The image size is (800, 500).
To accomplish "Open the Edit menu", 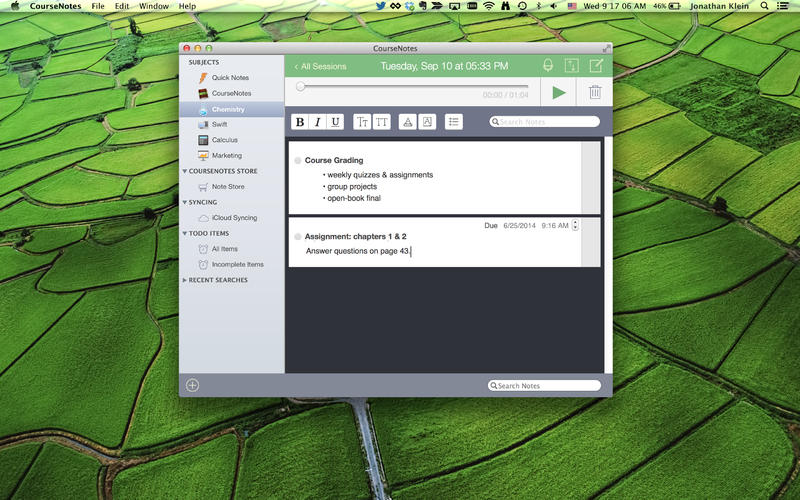I will pyautogui.click(x=122, y=6).
